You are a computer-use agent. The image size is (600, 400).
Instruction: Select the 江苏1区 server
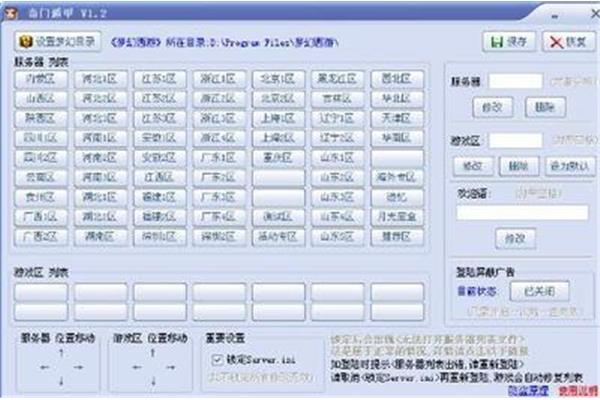pos(160,79)
